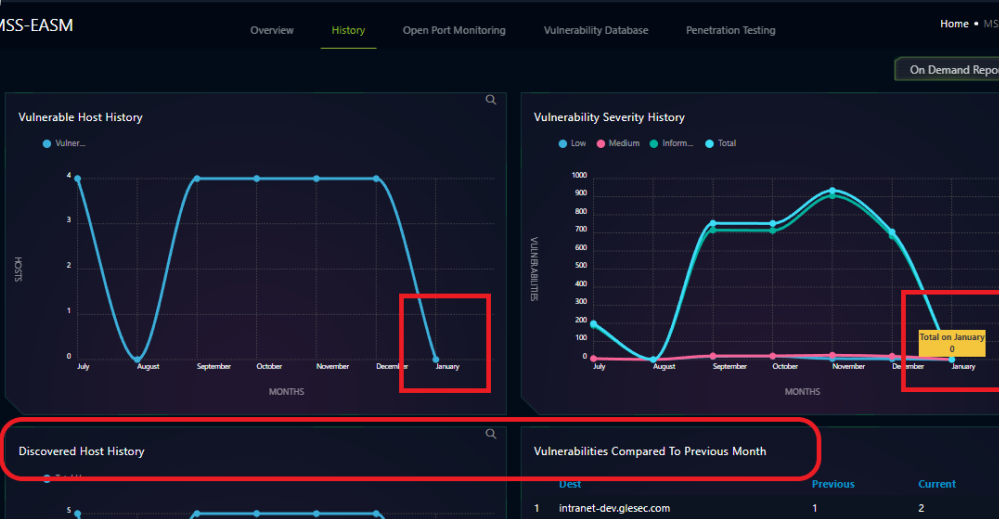
Task: Click the Vulnerable Host History magnifier icon
Action: pyautogui.click(x=490, y=100)
